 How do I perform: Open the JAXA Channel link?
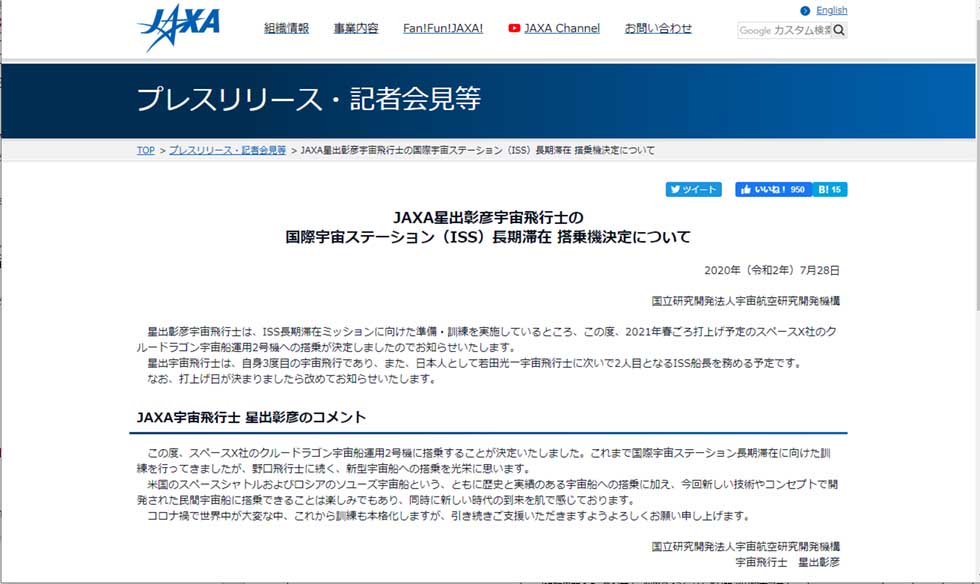[x=562, y=28]
